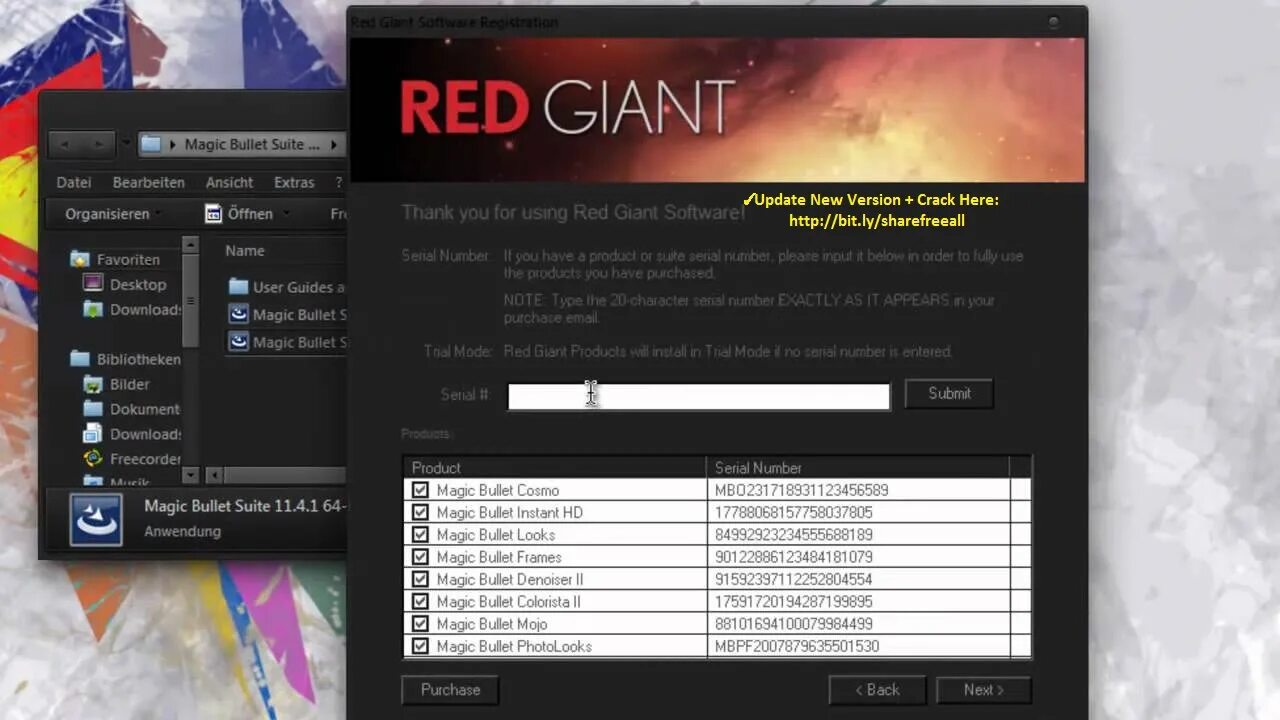
Task: Open the Datei menu in Explorer
Action: [x=74, y=182]
